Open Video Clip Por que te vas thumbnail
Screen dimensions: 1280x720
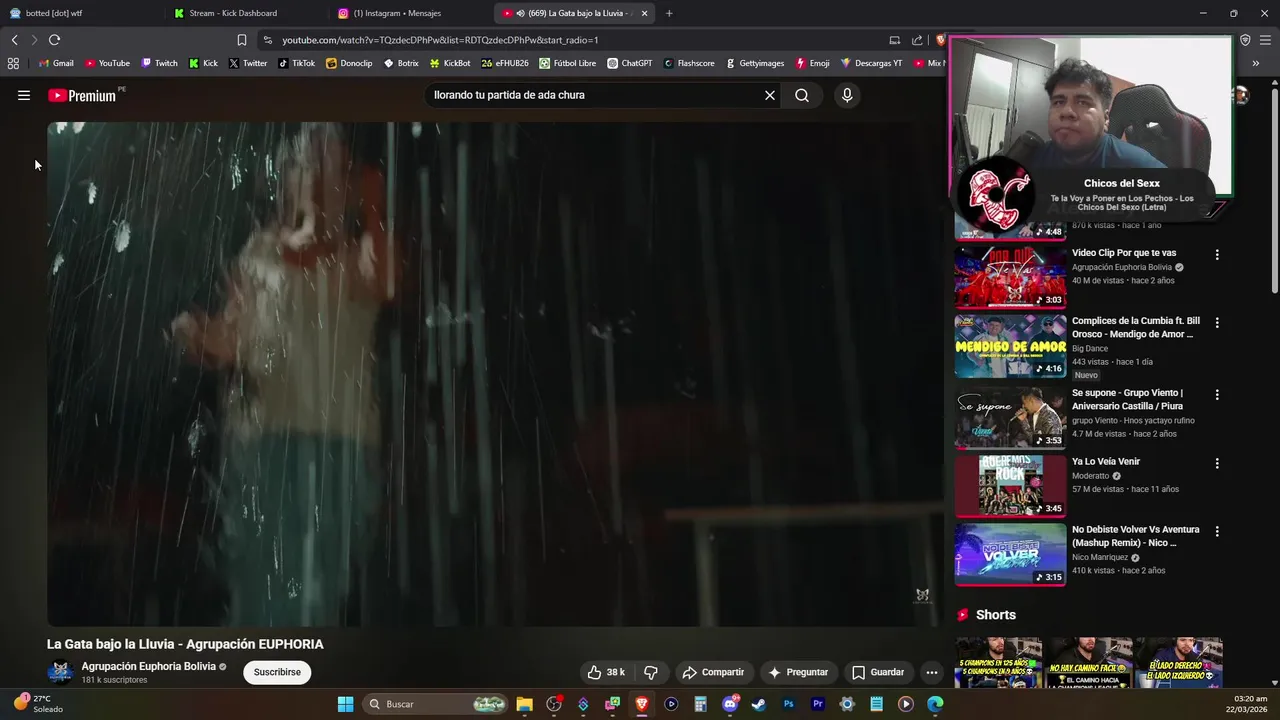(x=1010, y=277)
